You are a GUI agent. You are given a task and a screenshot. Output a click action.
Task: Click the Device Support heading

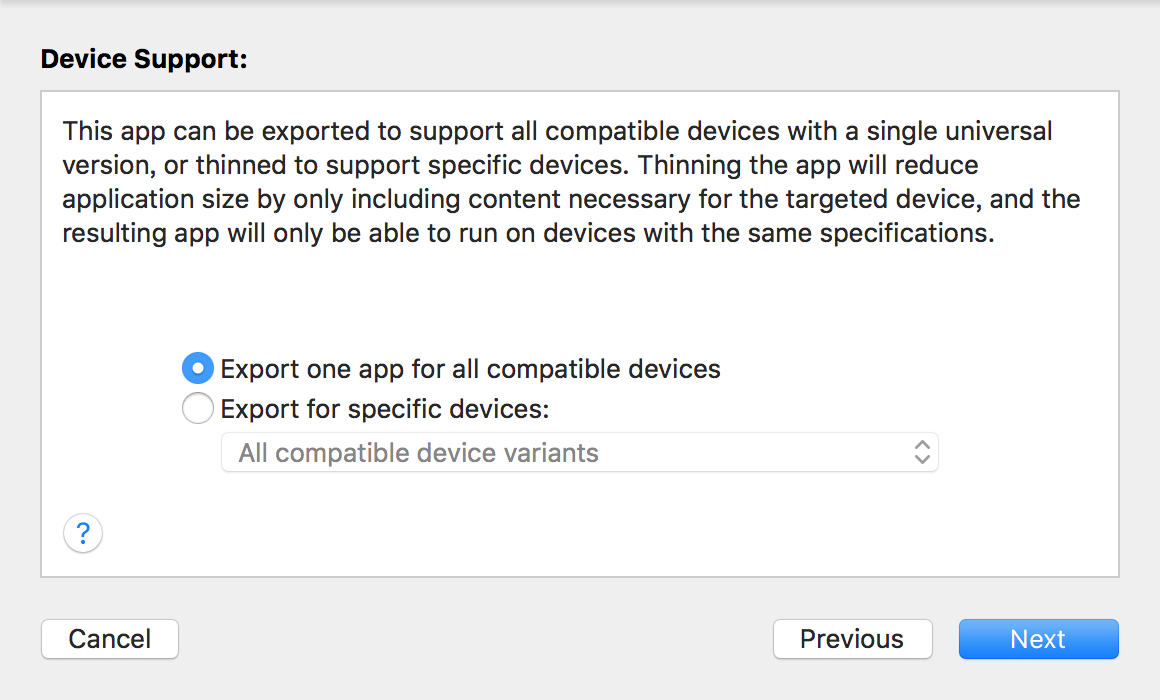(x=144, y=60)
